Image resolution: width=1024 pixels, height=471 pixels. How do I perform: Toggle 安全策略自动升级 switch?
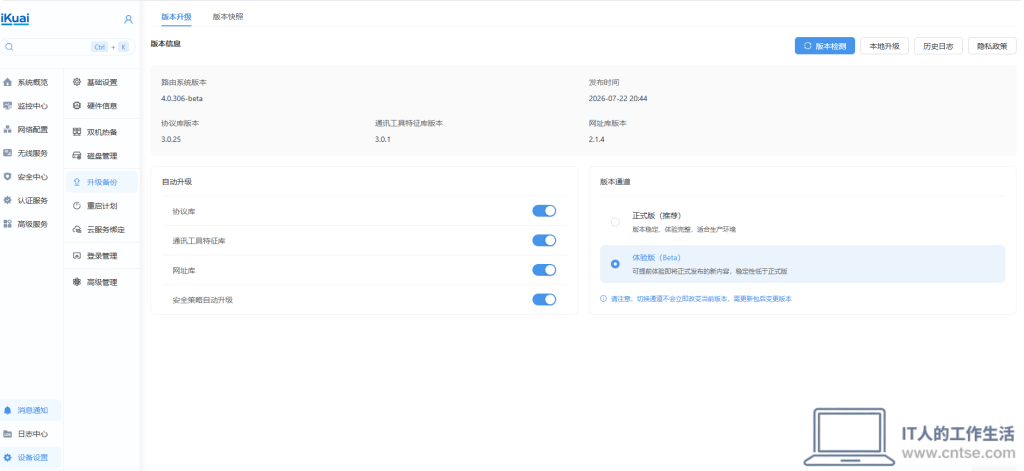(544, 299)
